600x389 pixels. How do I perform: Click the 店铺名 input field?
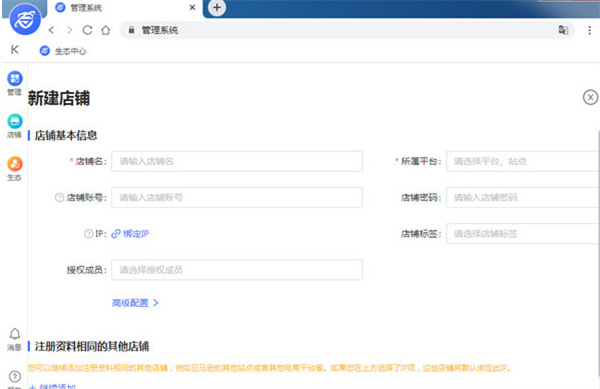point(237,161)
